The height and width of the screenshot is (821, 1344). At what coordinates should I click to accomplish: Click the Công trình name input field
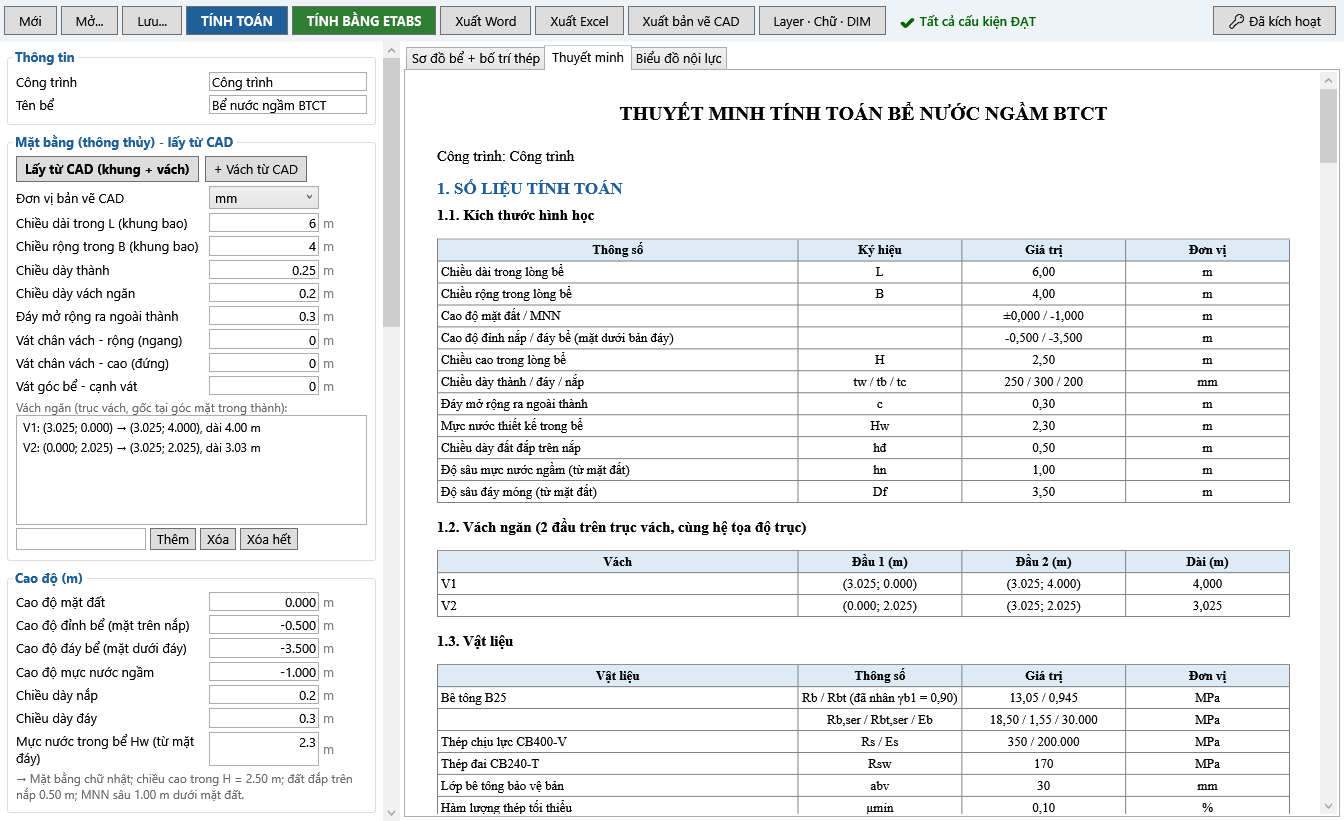[x=288, y=82]
